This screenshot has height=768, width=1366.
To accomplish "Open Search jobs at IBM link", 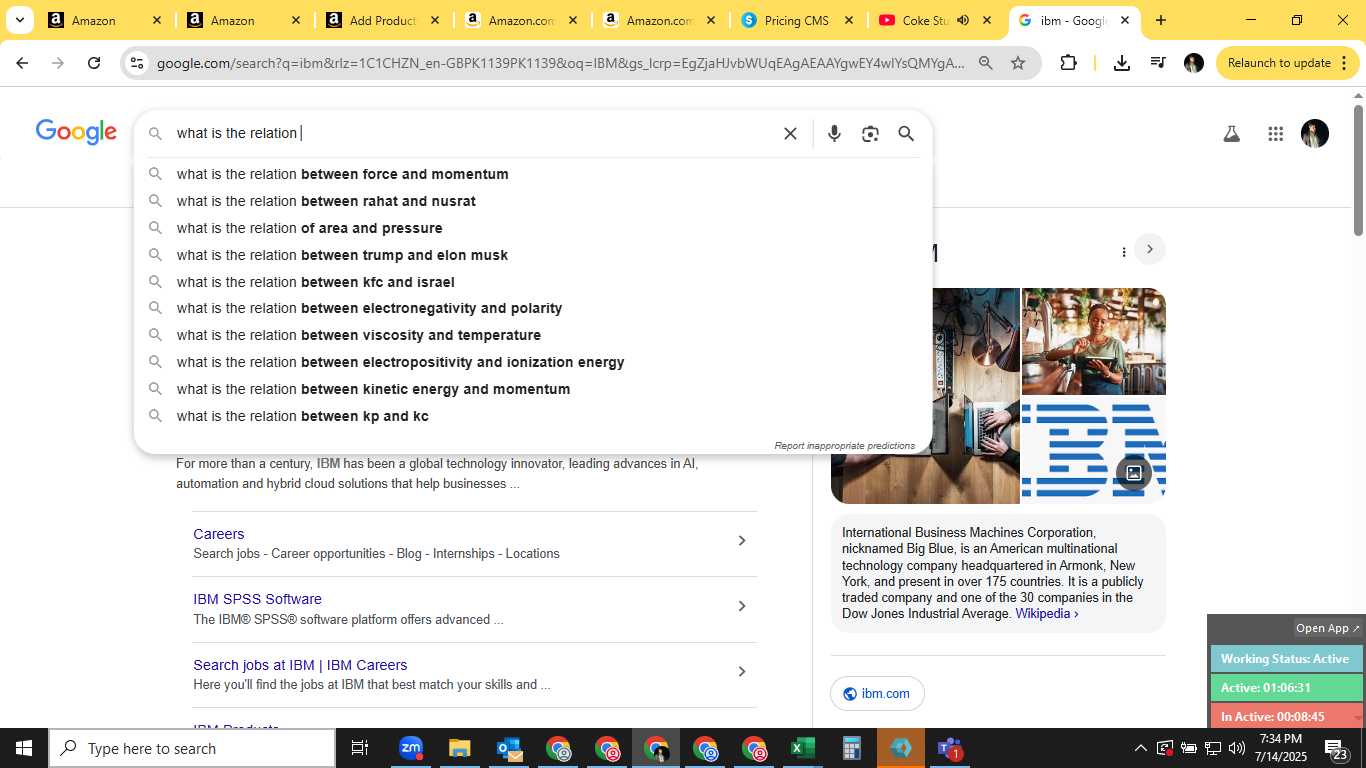I will pyautogui.click(x=300, y=665).
